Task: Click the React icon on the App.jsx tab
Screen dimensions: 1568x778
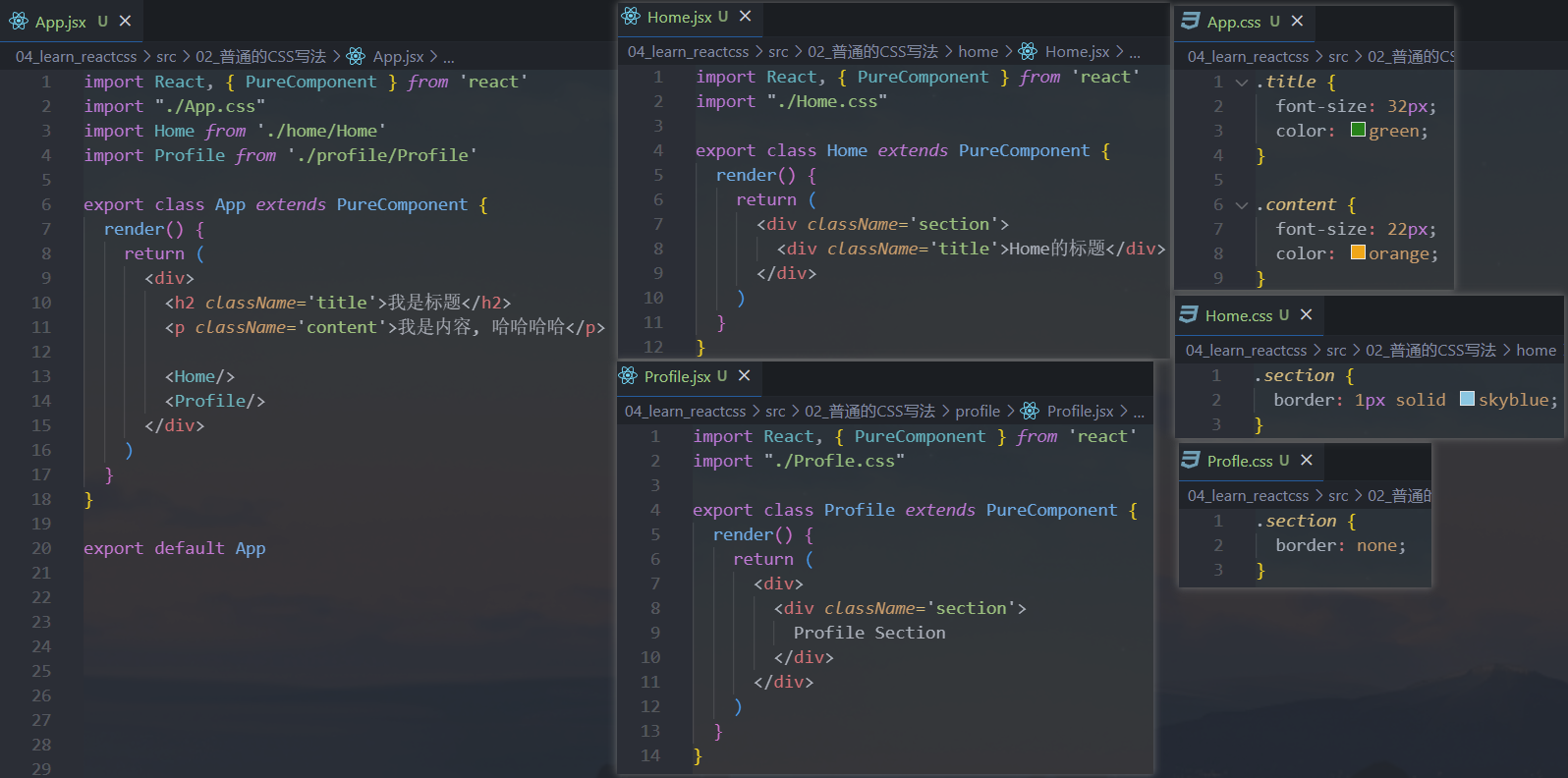Action: coord(19,21)
